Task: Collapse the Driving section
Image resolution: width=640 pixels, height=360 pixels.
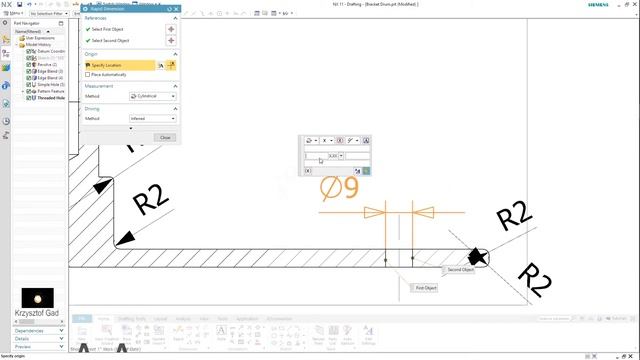Action: (175, 109)
